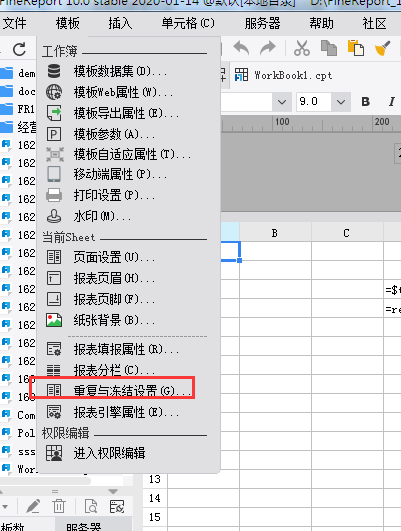Click the footer icon for 报表页脚
The height and width of the screenshot is (531, 401).
click(54, 299)
